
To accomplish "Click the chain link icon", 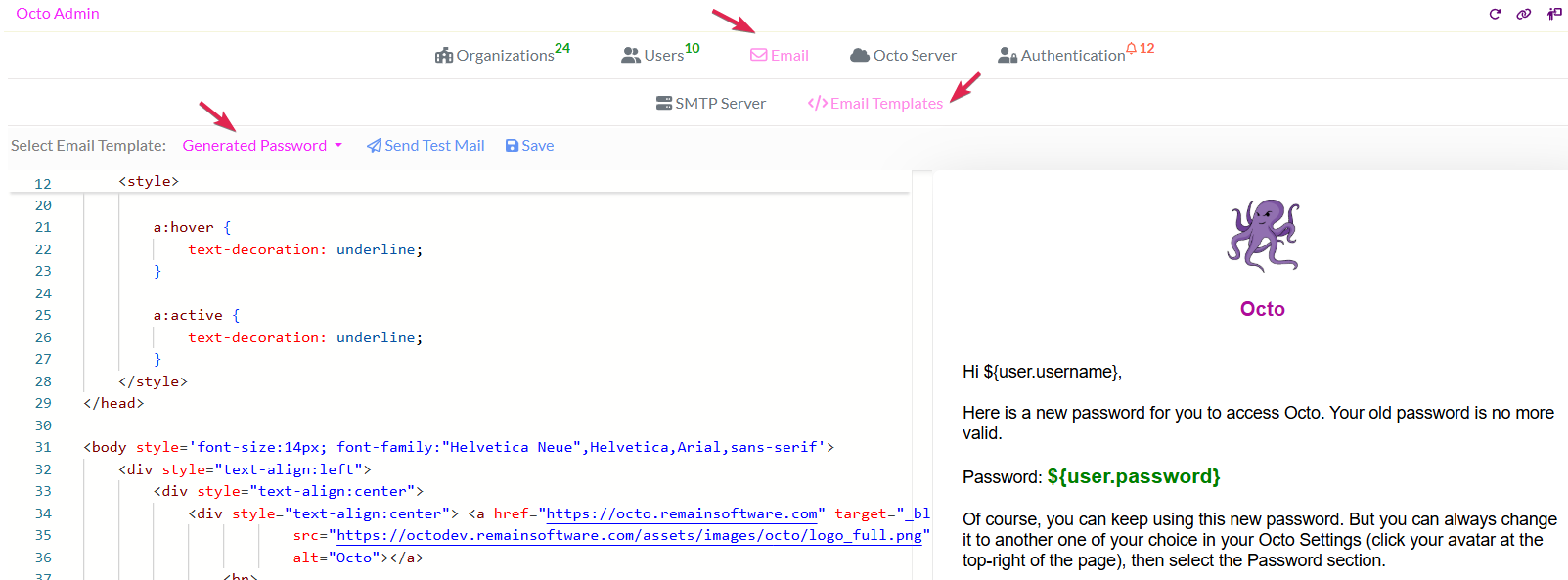I will pos(1523,14).
